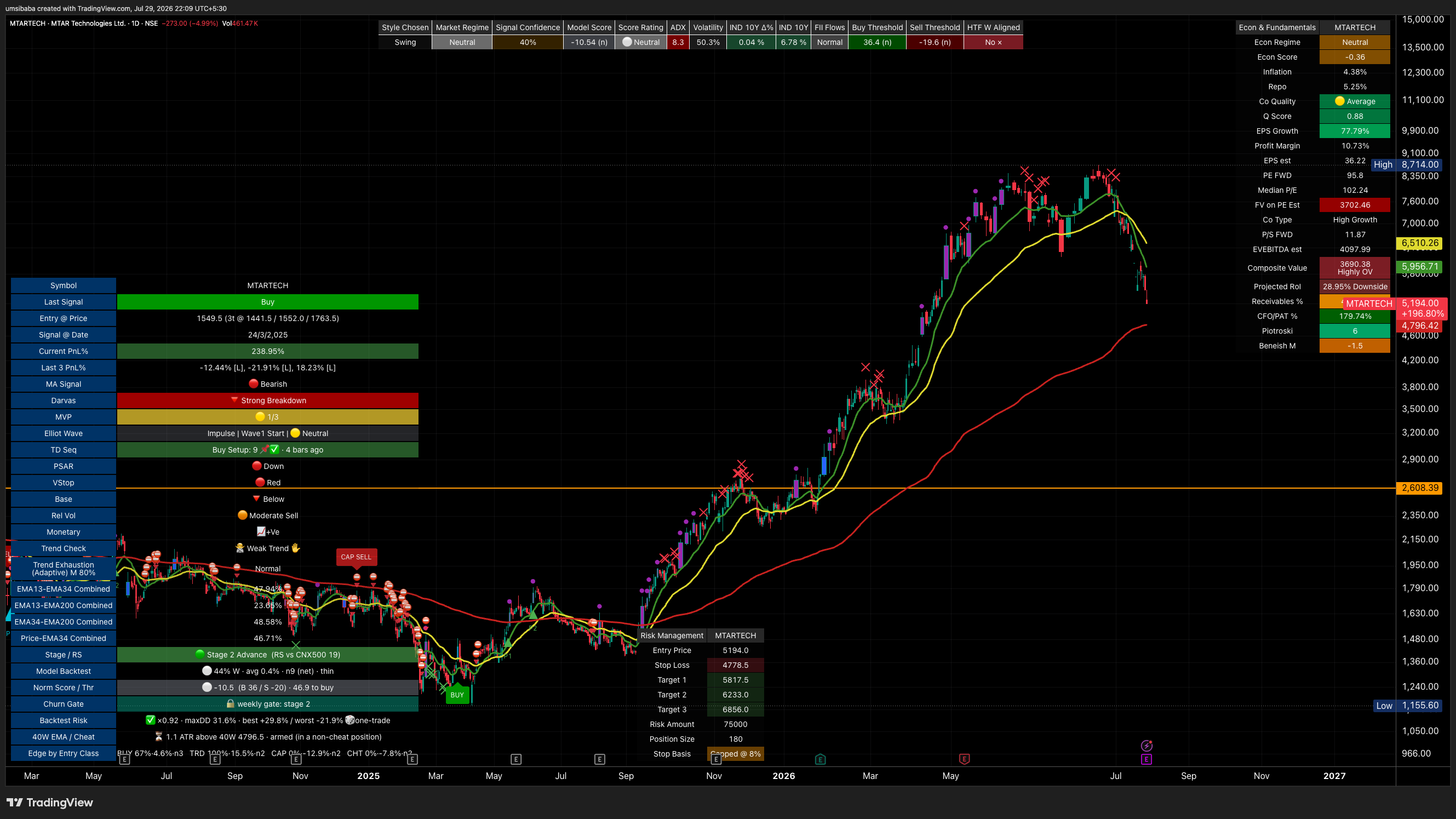Click the red CAP SELL label

[x=356, y=557]
